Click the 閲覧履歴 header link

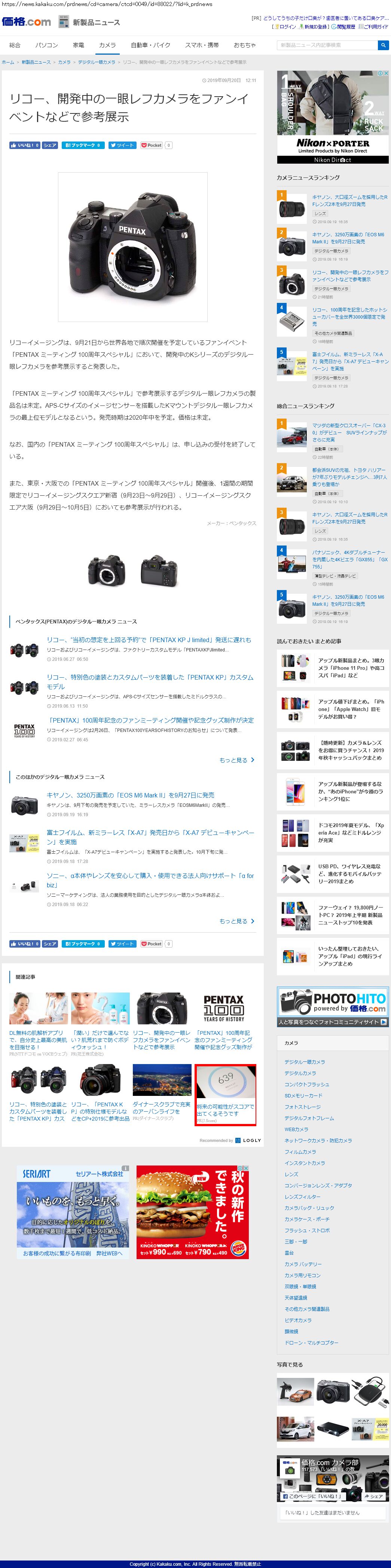(343, 27)
